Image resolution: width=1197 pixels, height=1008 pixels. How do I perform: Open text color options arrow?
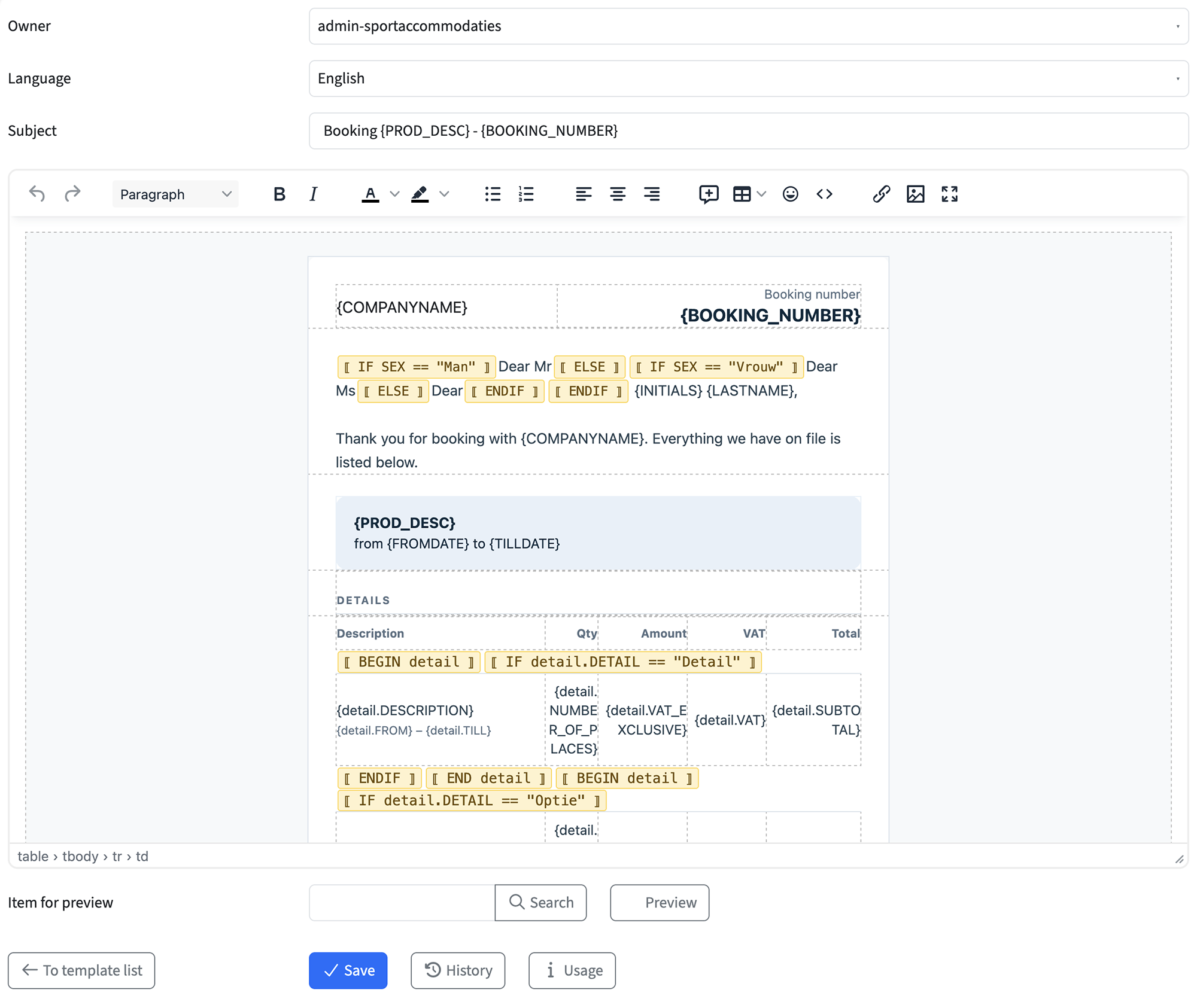pyautogui.click(x=394, y=194)
